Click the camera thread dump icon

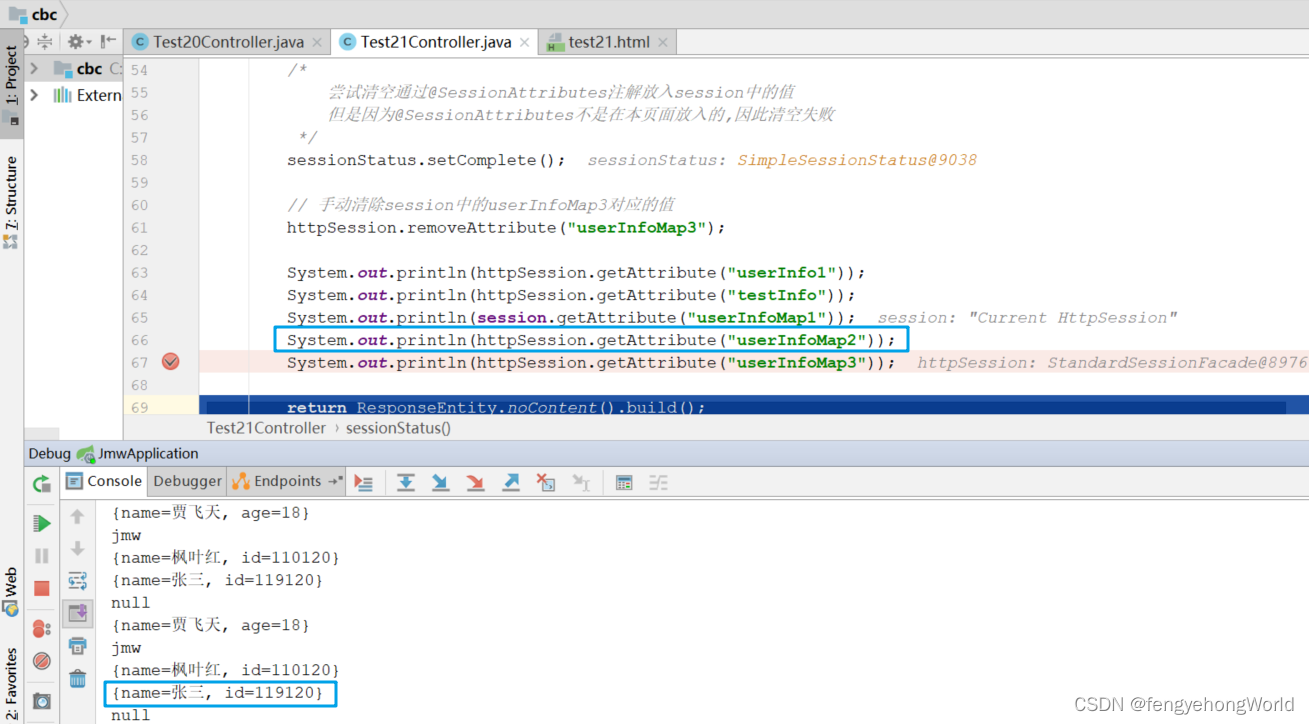click(42, 701)
